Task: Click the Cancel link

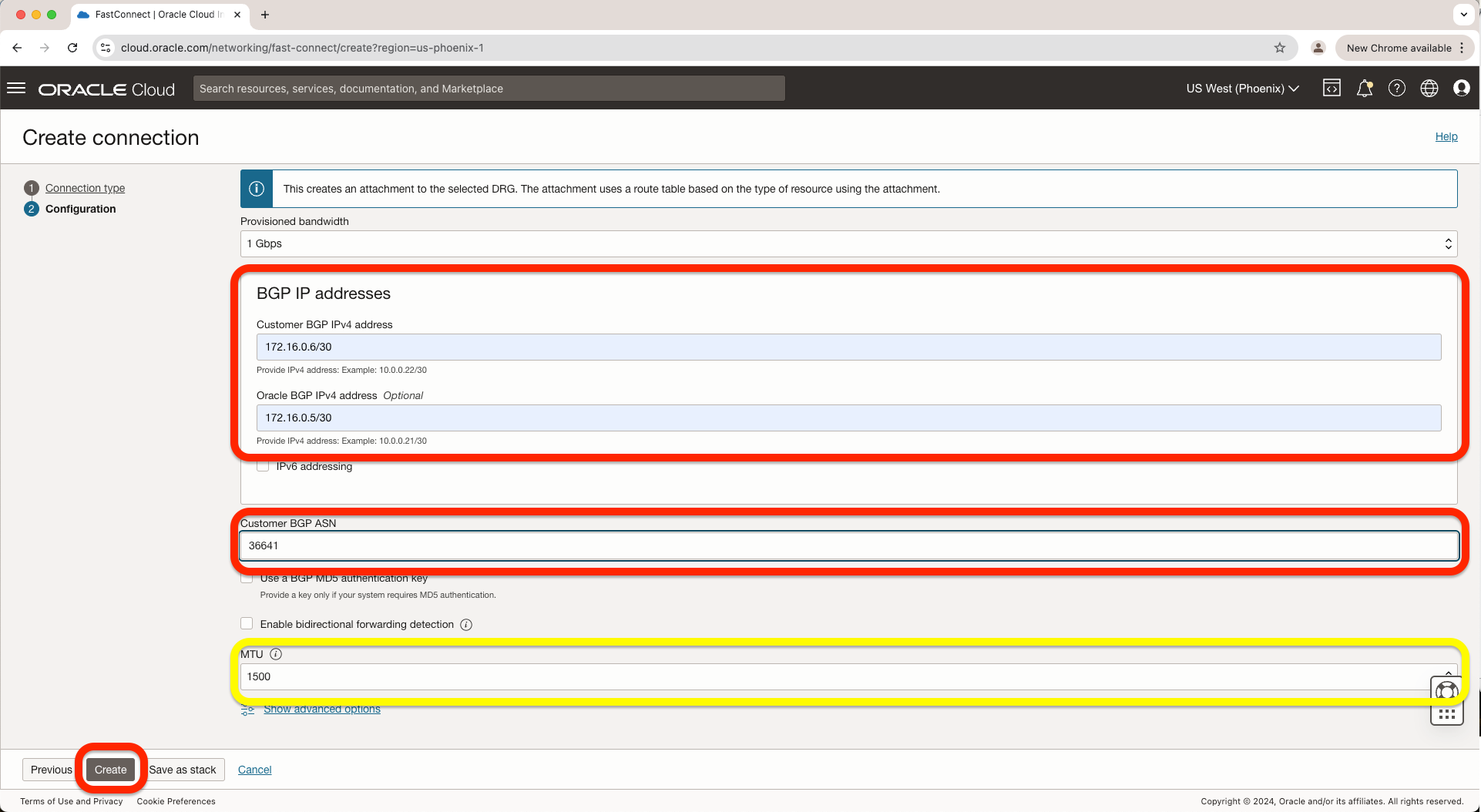Action: click(x=254, y=770)
